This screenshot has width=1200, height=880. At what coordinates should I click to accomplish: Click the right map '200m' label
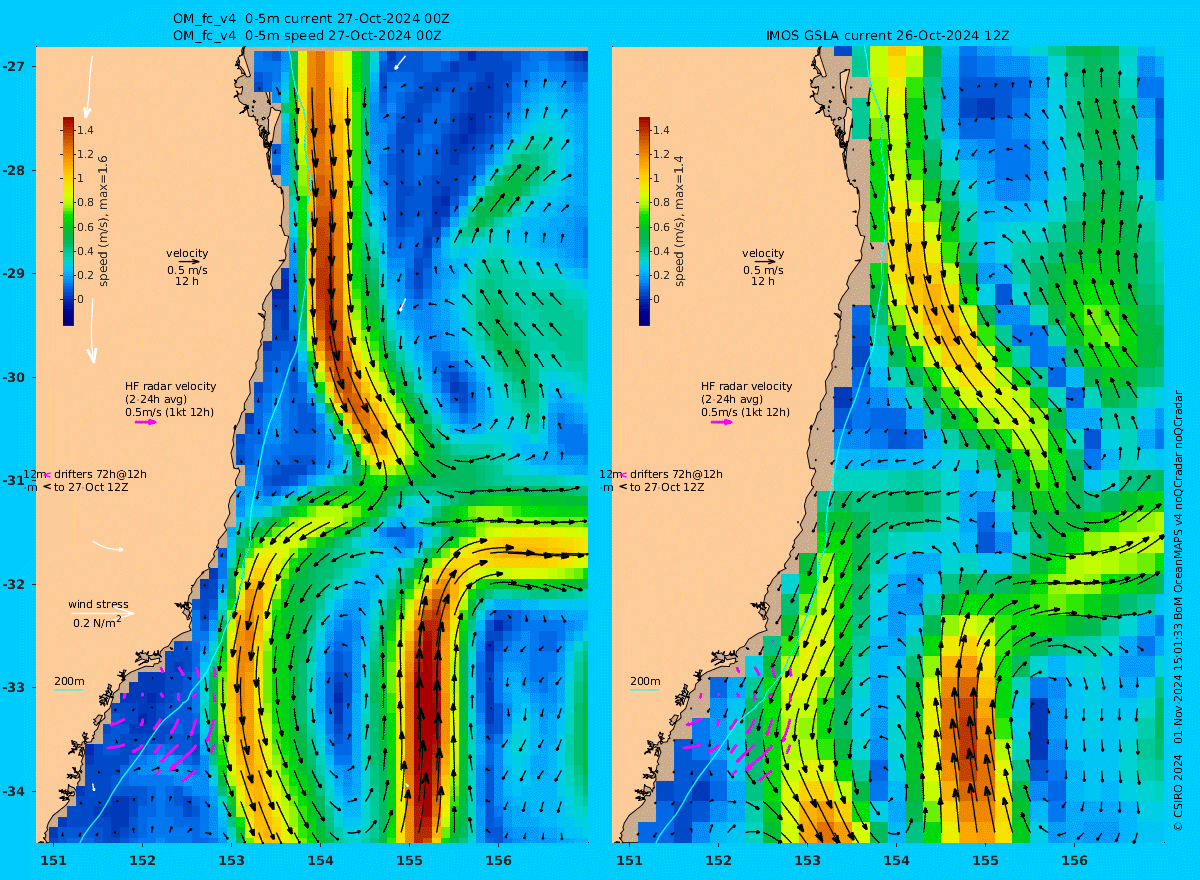[x=644, y=681]
